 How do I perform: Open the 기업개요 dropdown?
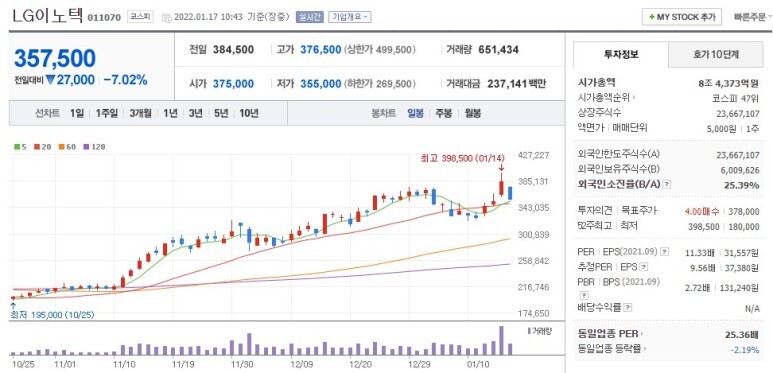350,17
